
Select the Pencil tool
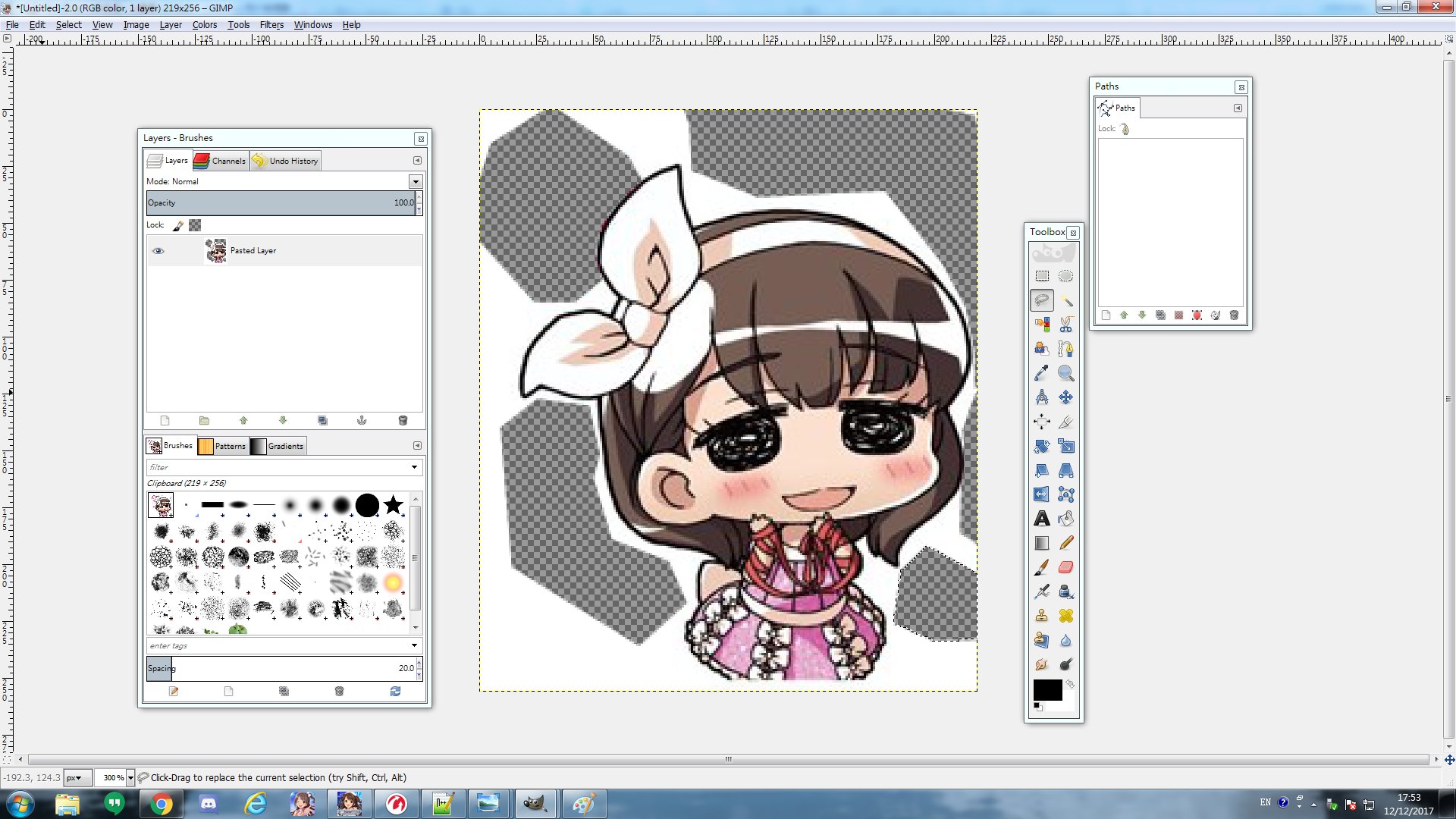(1065, 543)
